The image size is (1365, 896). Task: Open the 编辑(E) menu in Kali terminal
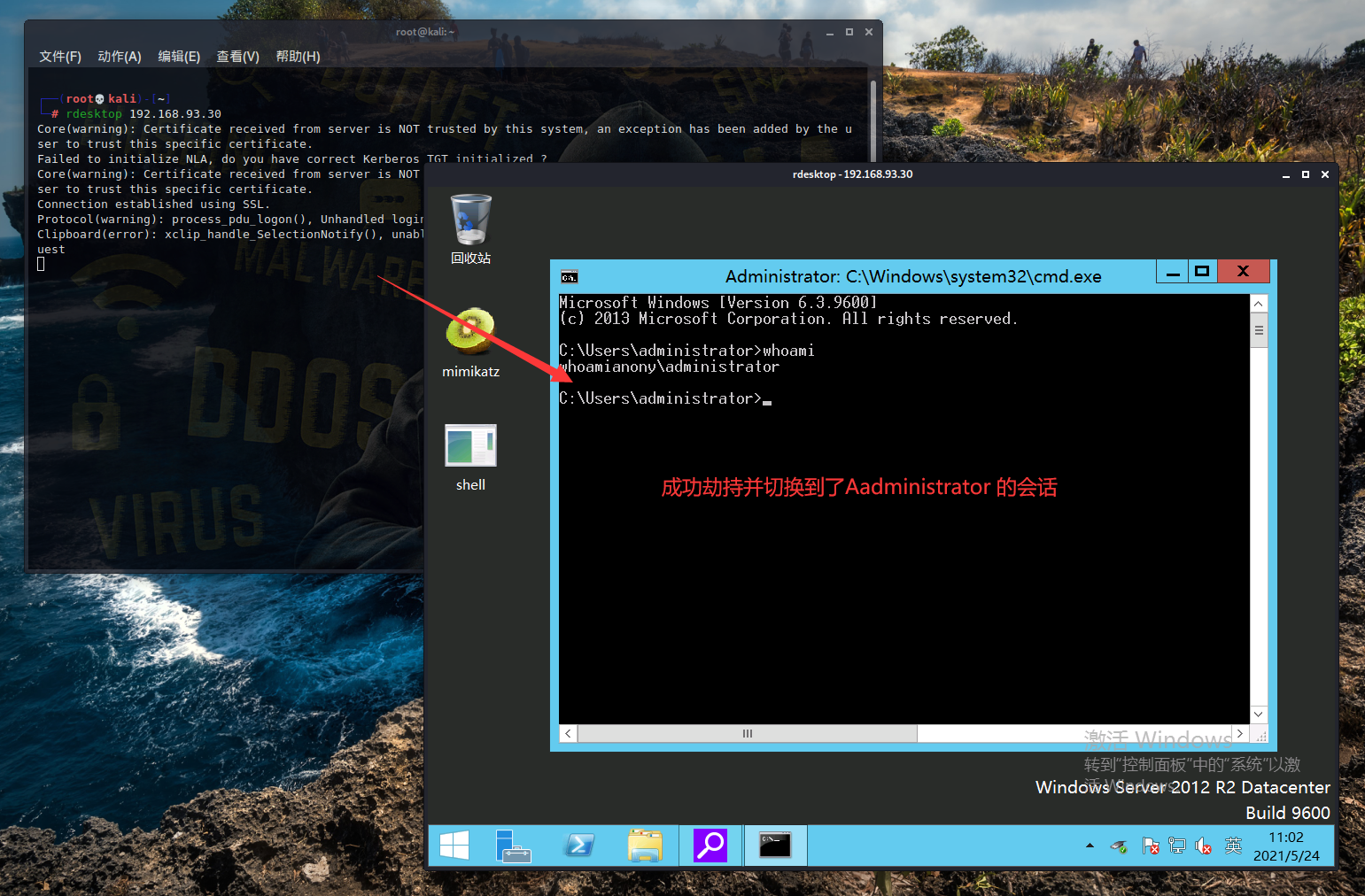pyautogui.click(x=179, y=57)
